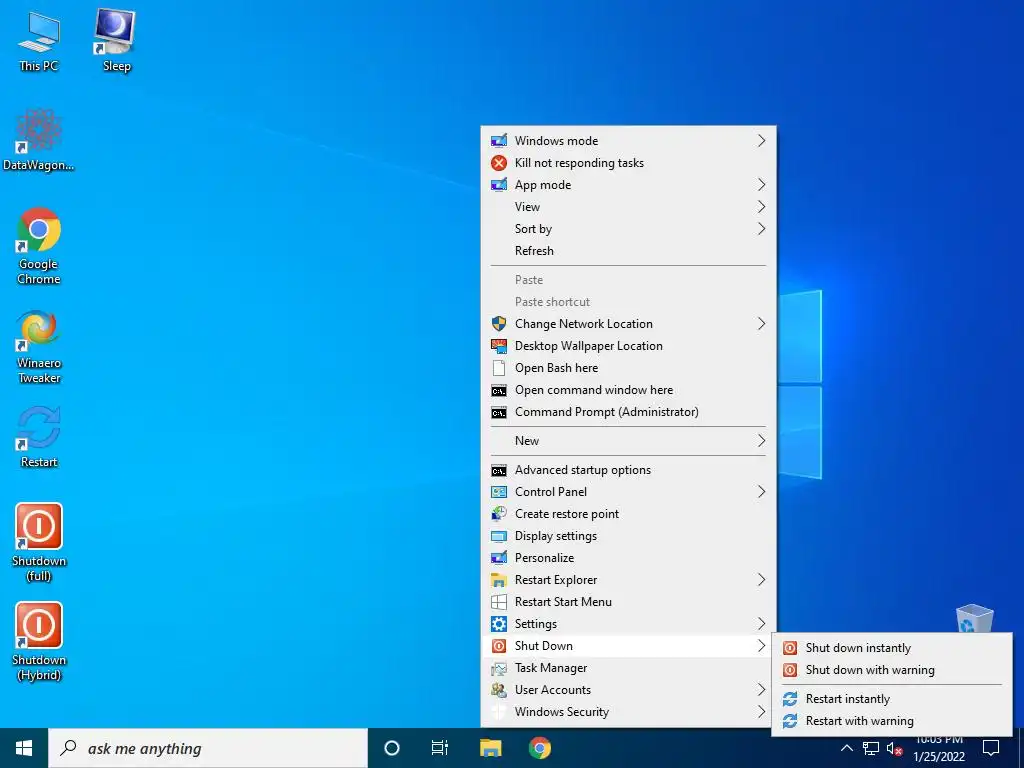Expand Control Panel submenu arrow
1024x768 pixels.
click(761, 492)
